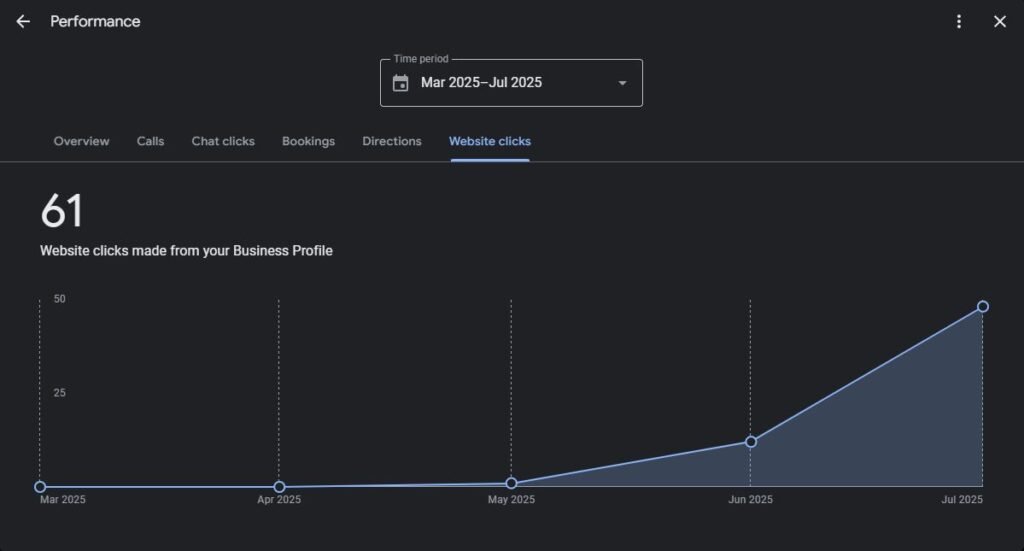Expand the Time period dropdown arrow
The image size is (1024, 551).
[x=622, y=83]
